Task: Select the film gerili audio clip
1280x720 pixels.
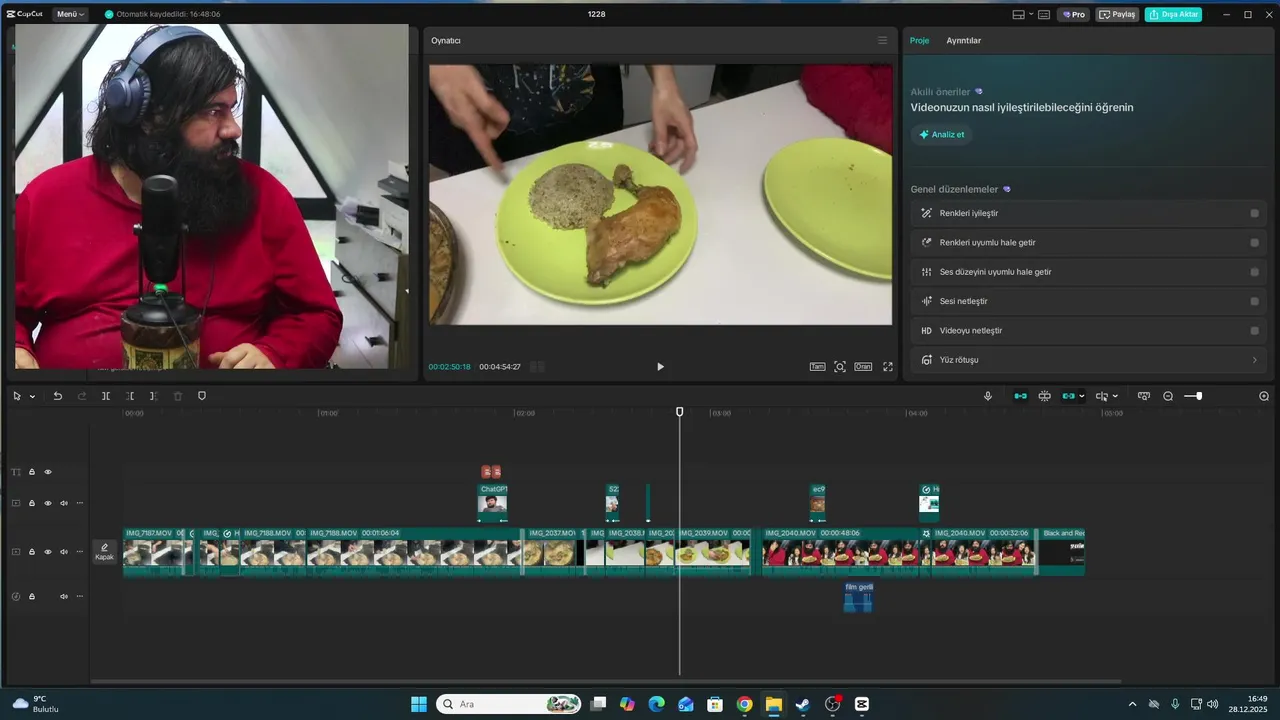Action: 858,597
